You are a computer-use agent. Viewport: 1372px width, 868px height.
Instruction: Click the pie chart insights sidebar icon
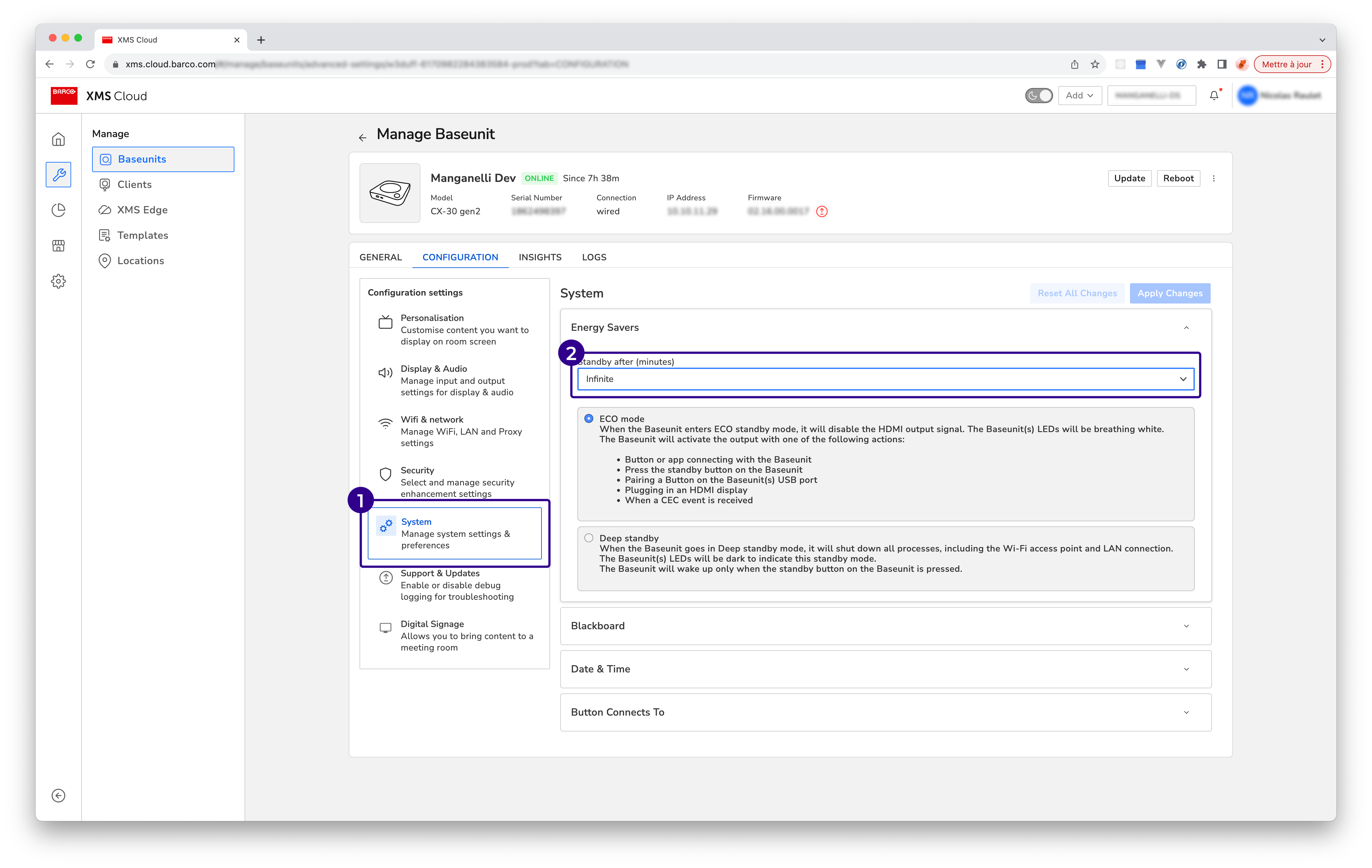[x=58, y=210]
